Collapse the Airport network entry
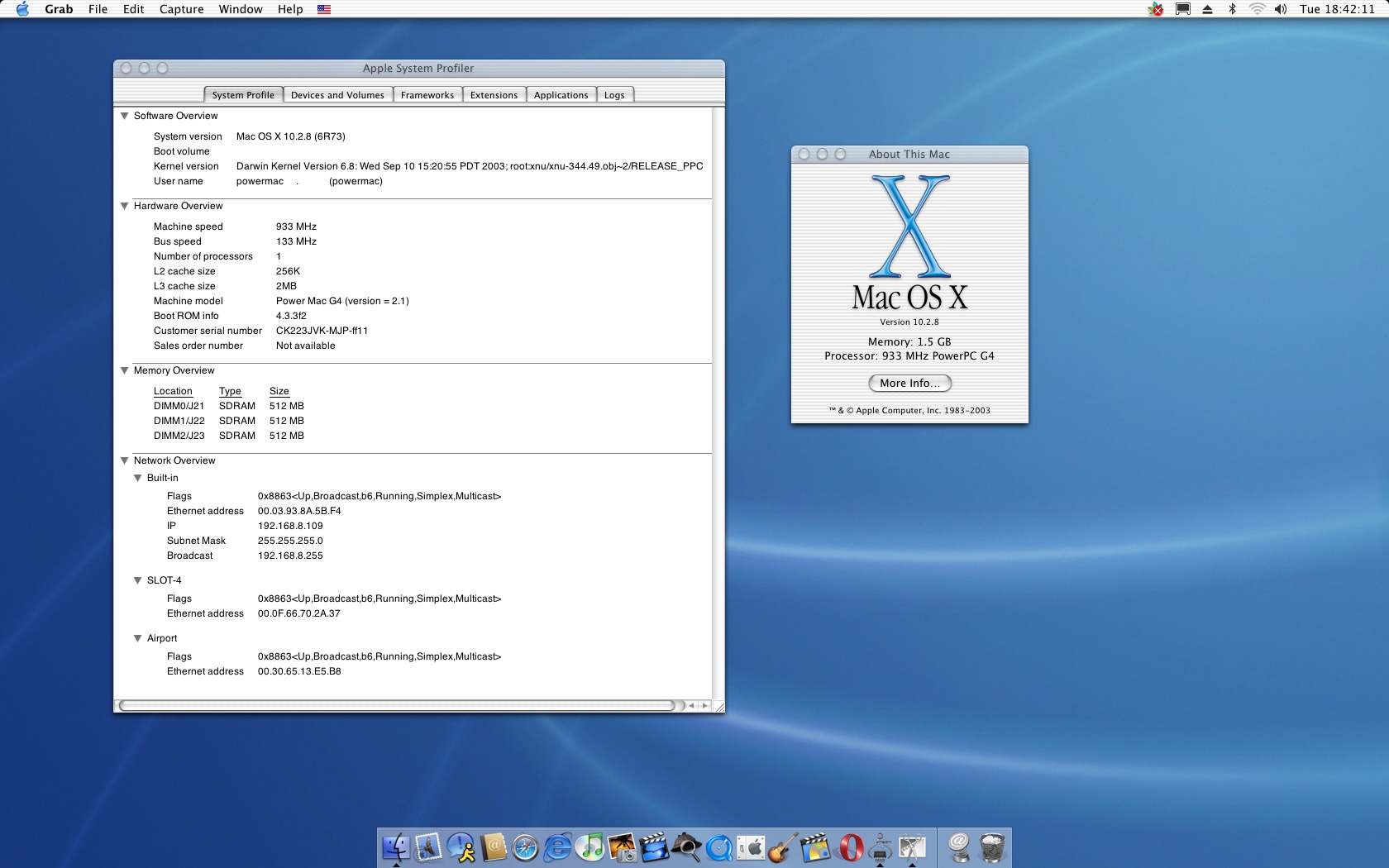1389x868 pixels. tap(138, 638)
